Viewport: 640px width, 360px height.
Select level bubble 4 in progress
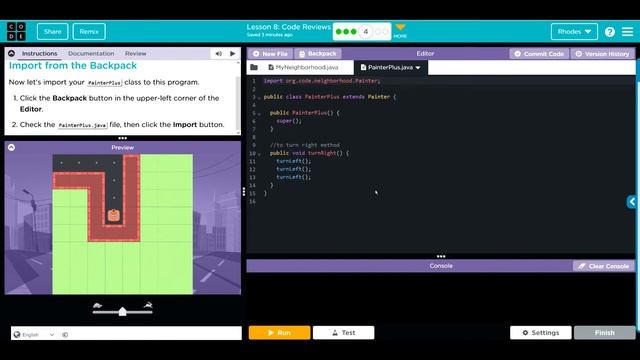(x=366, y=31)
